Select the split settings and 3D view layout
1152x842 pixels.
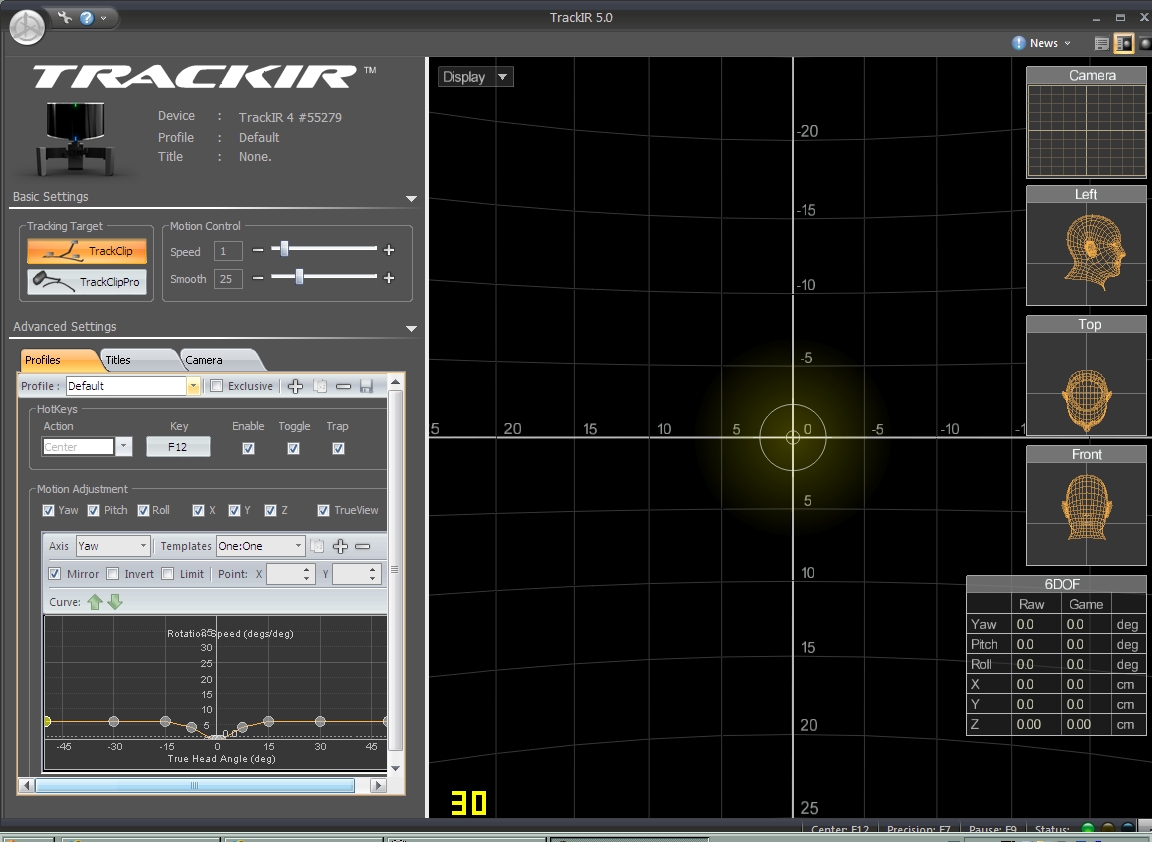point(1123,43)
